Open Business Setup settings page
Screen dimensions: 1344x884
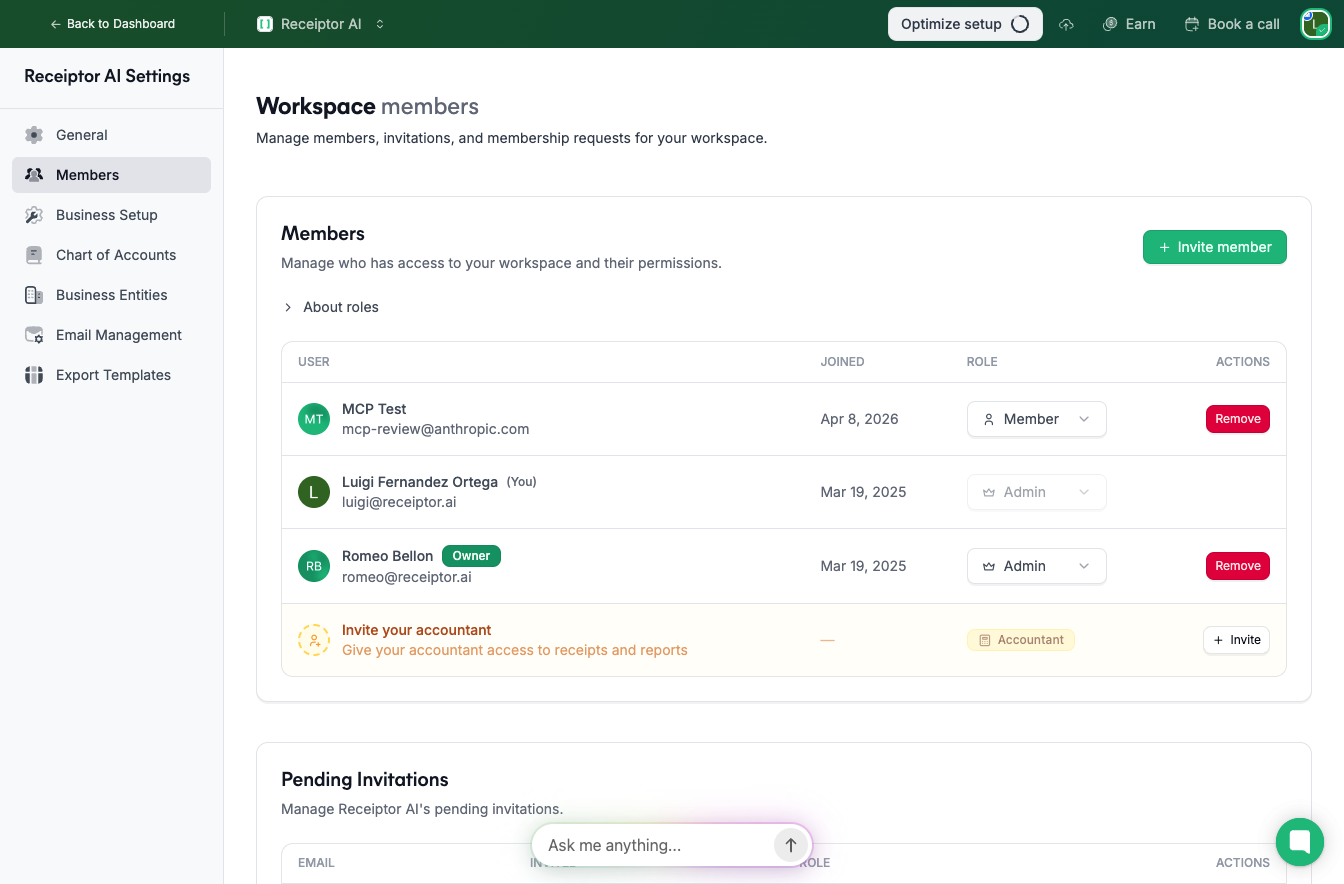(x=107, y=215)
